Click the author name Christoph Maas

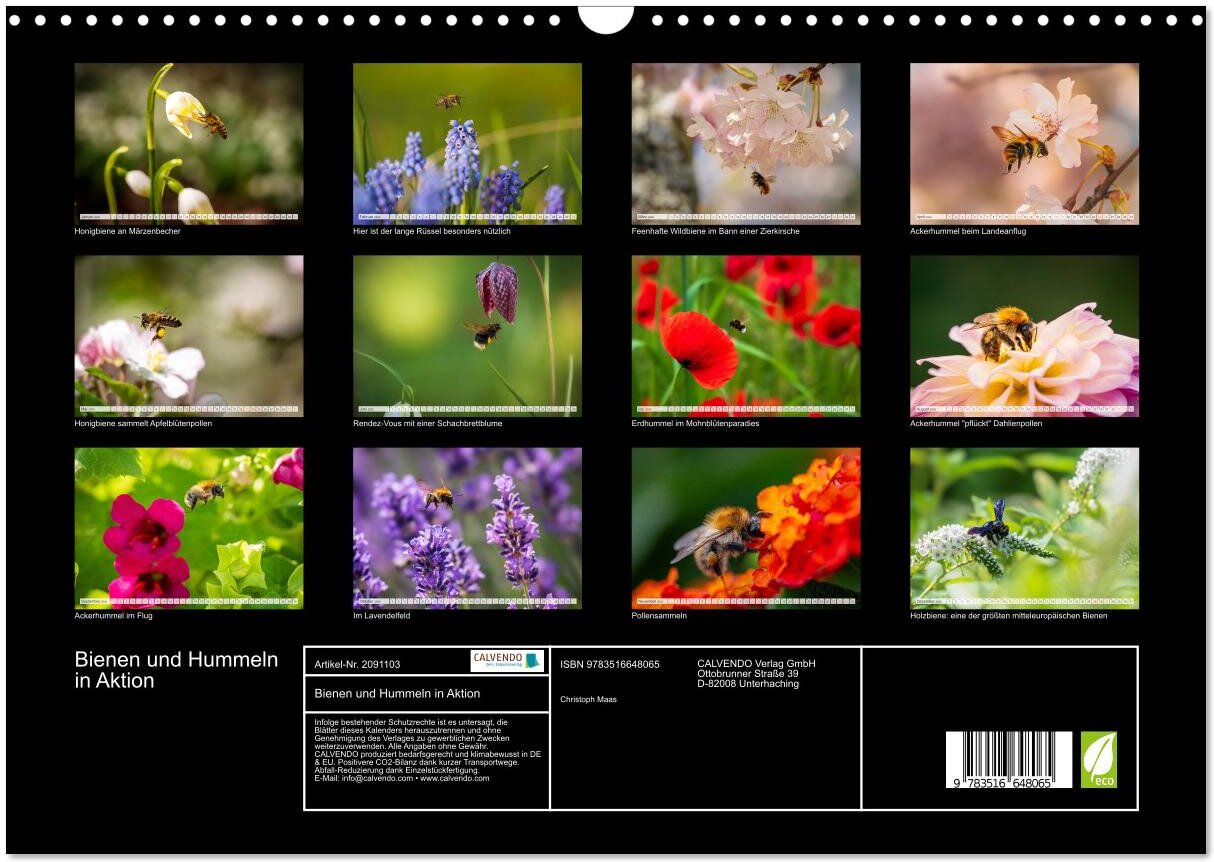coord(588,699)
